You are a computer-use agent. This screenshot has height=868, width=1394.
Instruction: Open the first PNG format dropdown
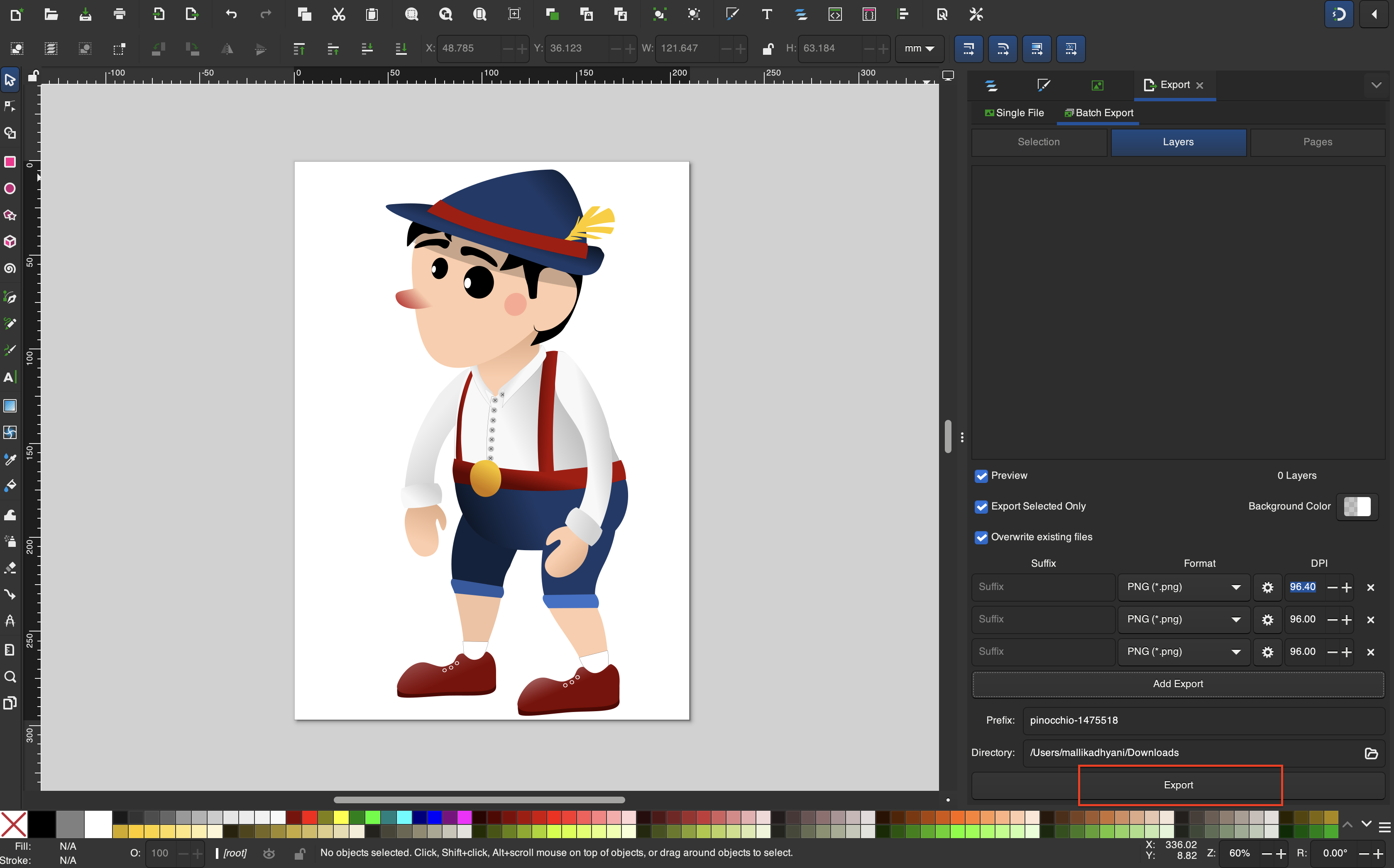[1183, 587]
